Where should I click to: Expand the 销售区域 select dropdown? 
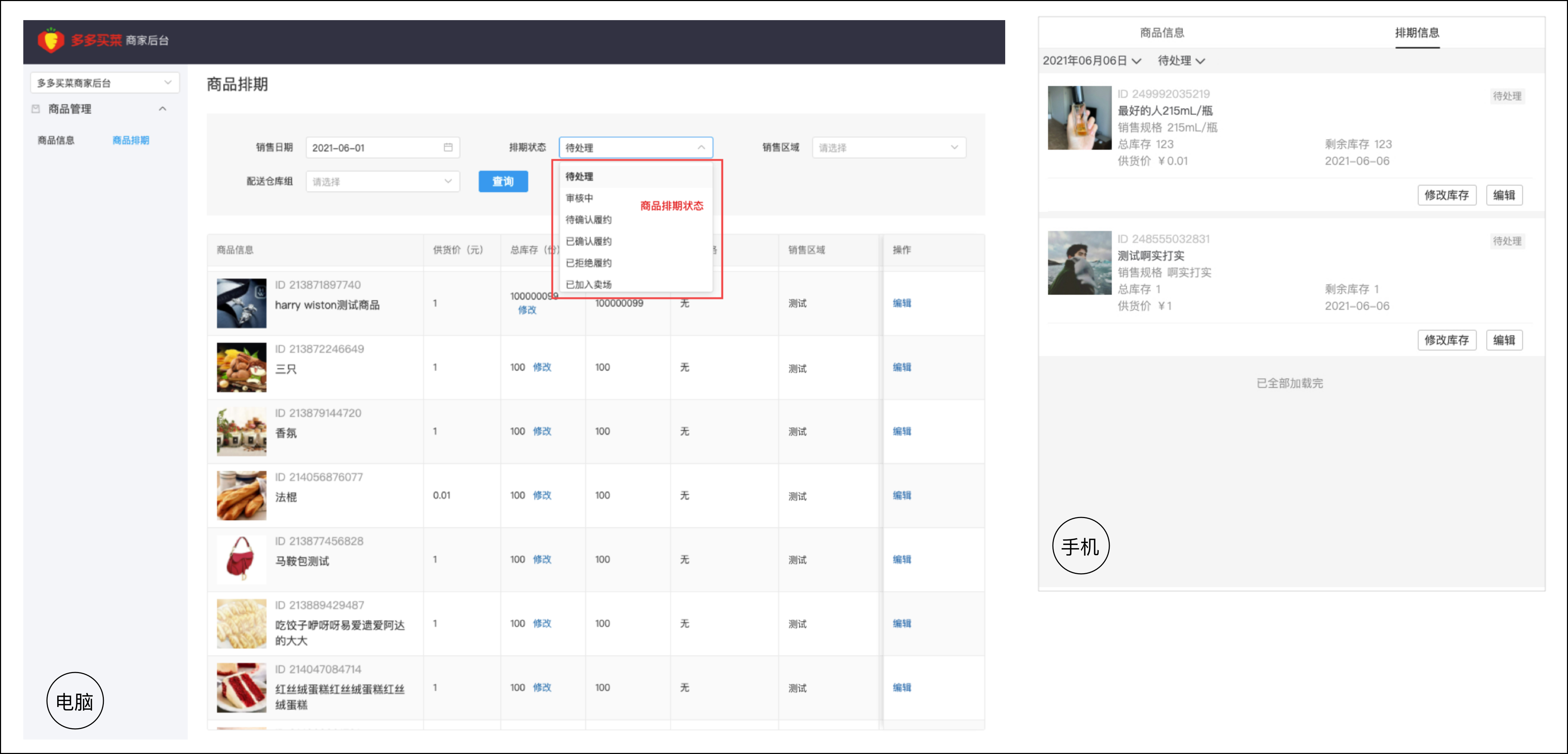[888, 147]
